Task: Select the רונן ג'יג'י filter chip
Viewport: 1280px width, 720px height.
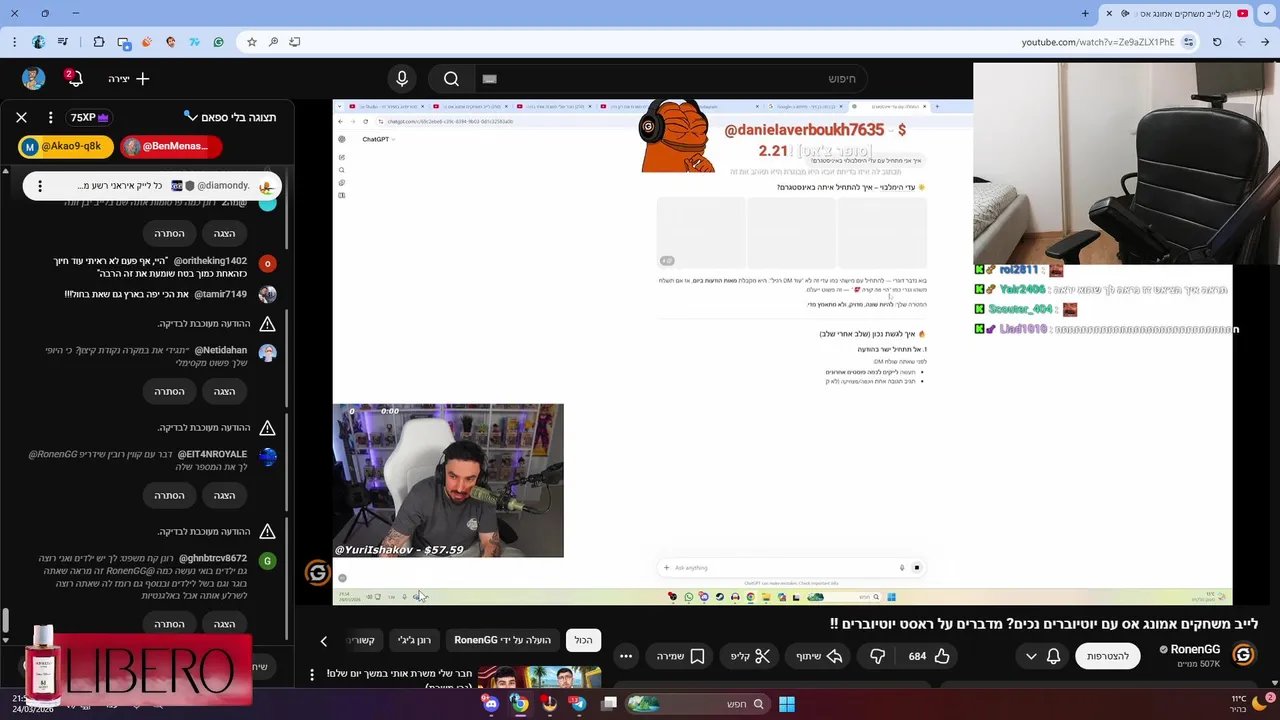Action: click(414, 640)
